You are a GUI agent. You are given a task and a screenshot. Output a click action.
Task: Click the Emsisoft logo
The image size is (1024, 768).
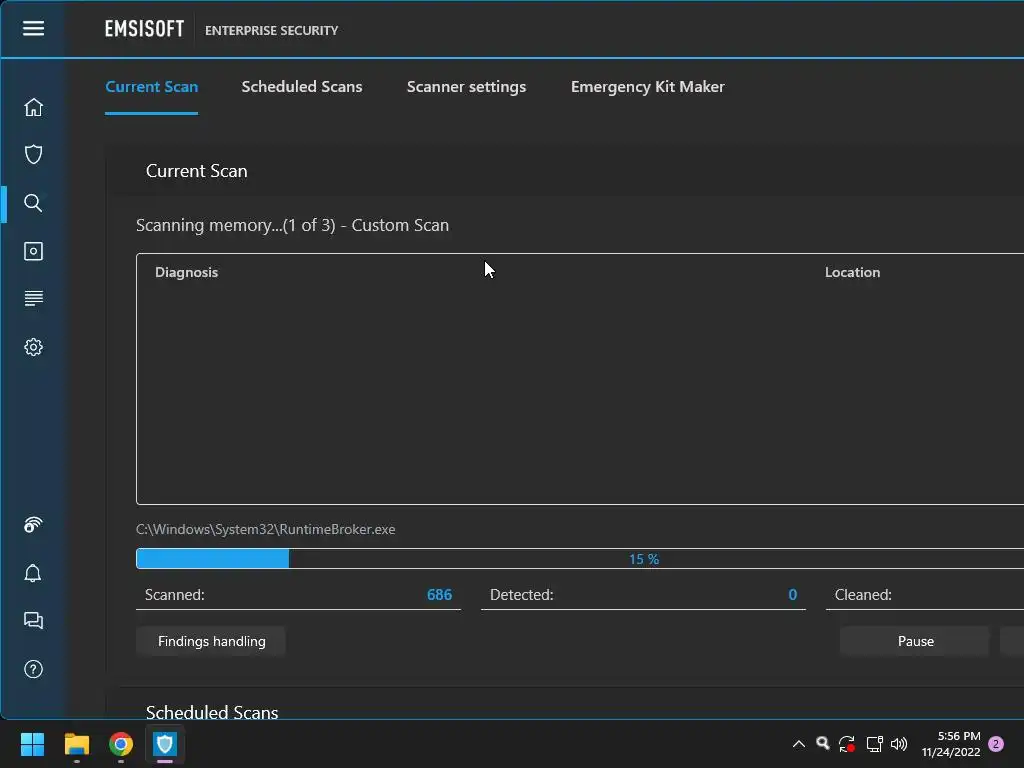(x=144, y=29)
